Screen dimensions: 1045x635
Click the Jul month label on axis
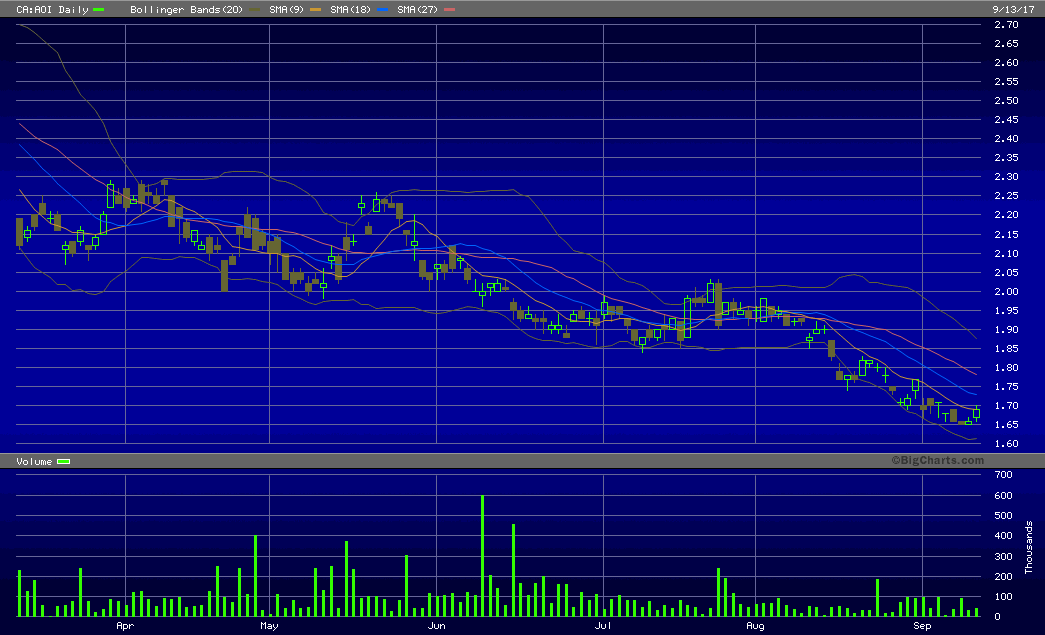[x=603, y=626]
